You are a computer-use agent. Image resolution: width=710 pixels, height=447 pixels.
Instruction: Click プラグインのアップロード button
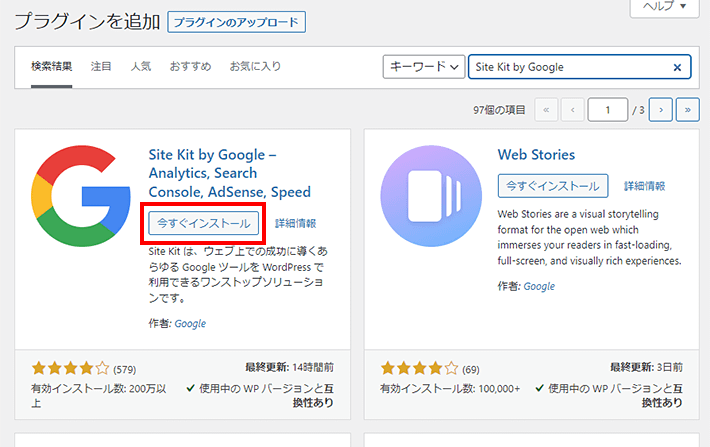pos(236,22)
